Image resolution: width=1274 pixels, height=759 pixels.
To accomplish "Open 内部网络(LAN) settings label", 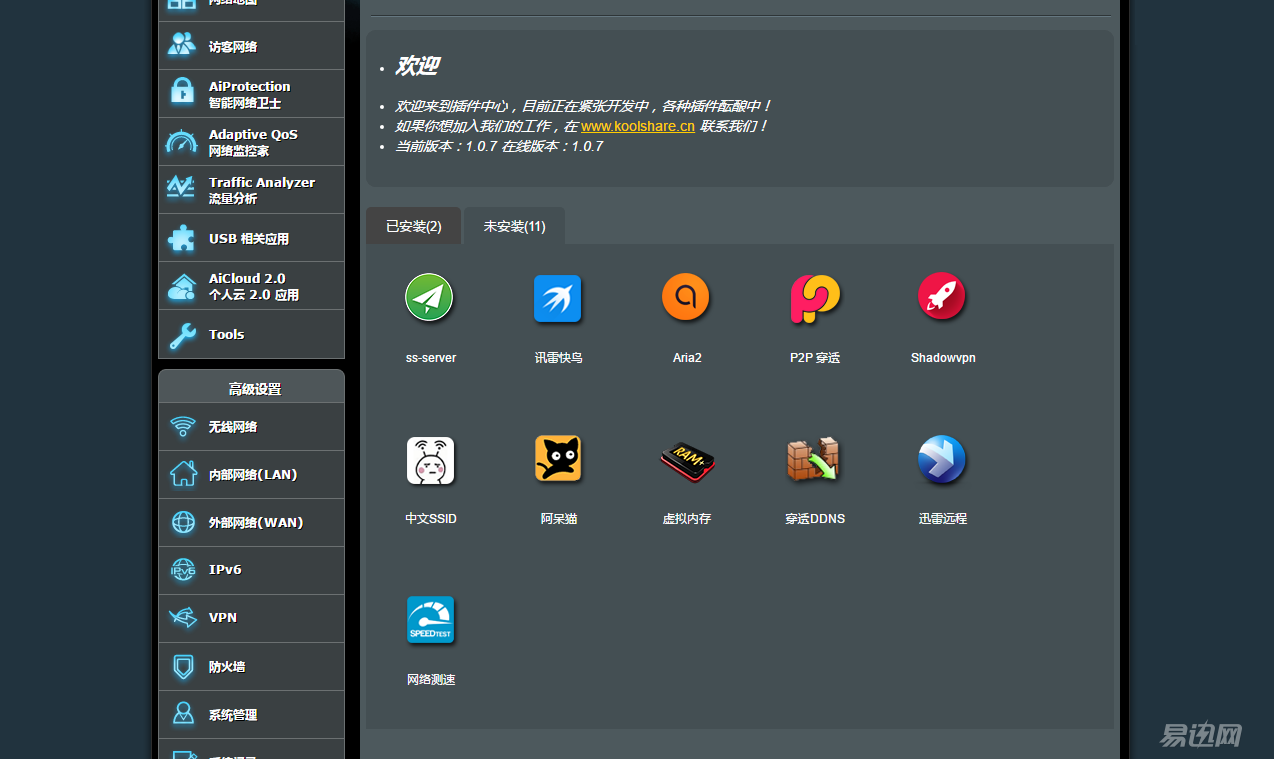I will point(253,475).
